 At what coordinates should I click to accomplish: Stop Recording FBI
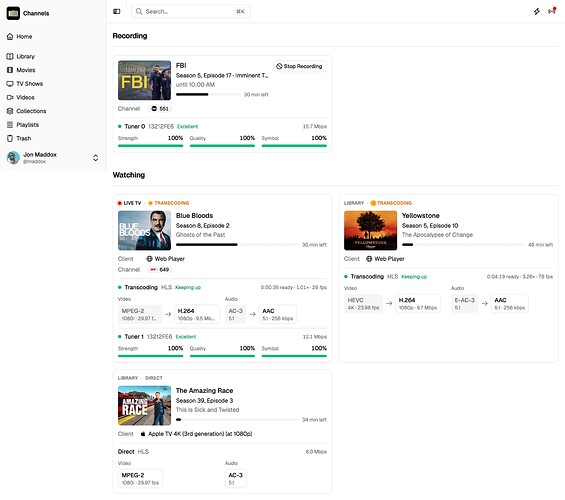pos(299,66)
